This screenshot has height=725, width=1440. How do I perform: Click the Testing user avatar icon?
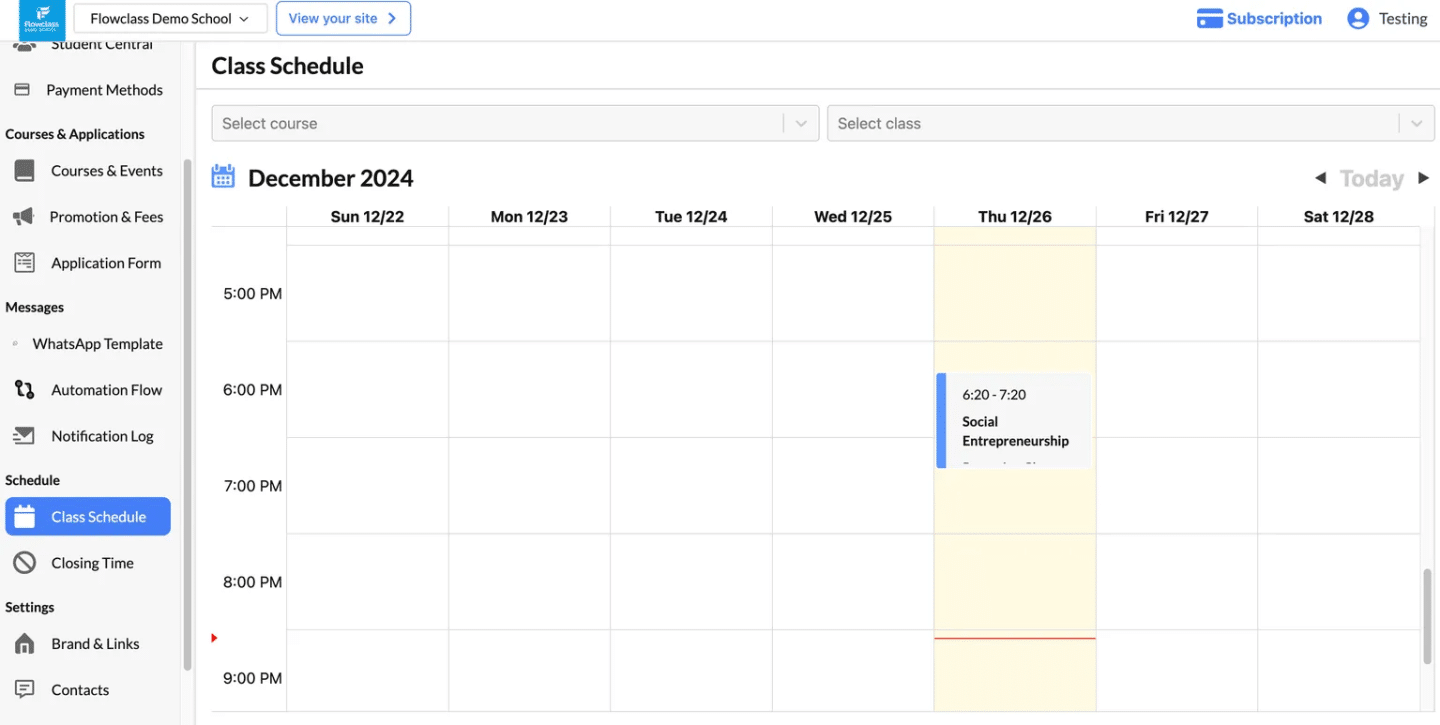point(1358,19)
